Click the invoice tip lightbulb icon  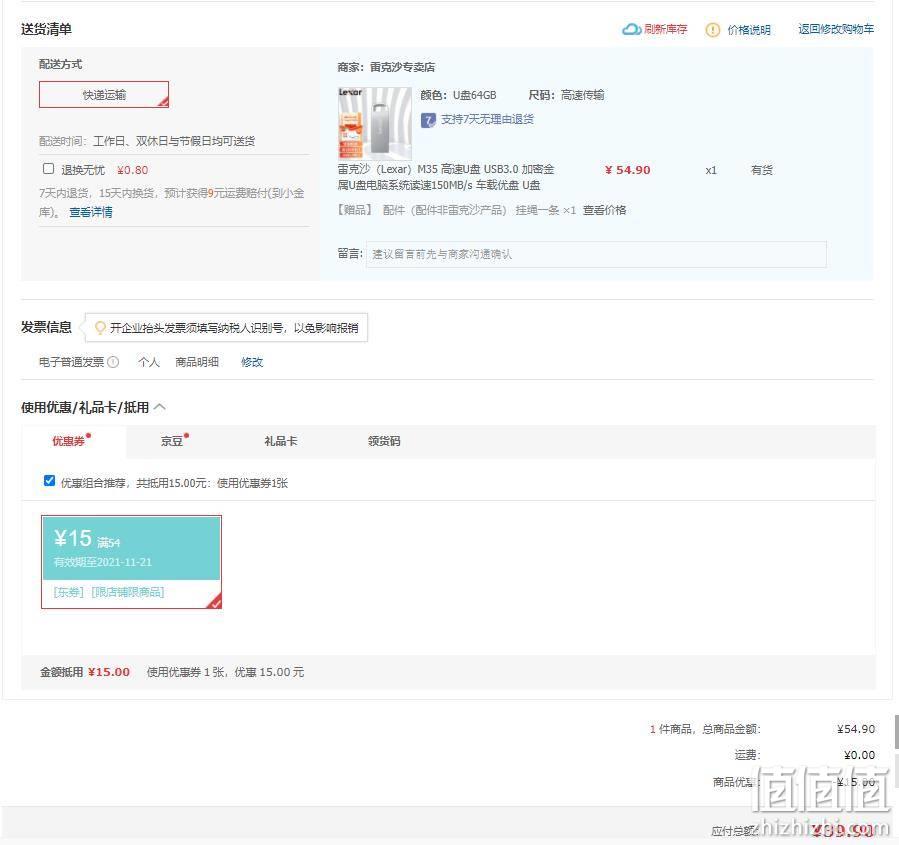[100, 328]
